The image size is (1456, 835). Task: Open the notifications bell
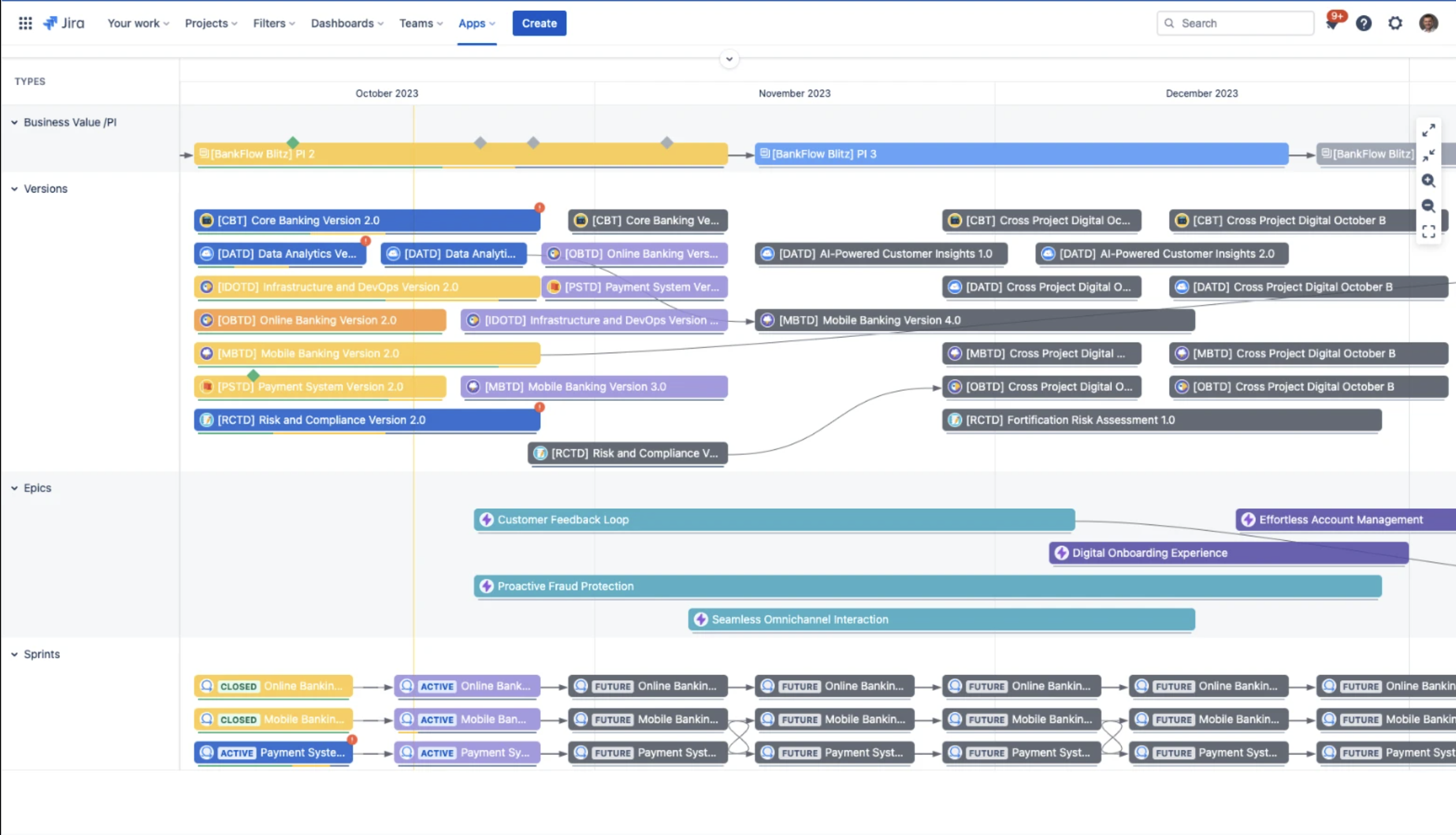(1333, 23)
